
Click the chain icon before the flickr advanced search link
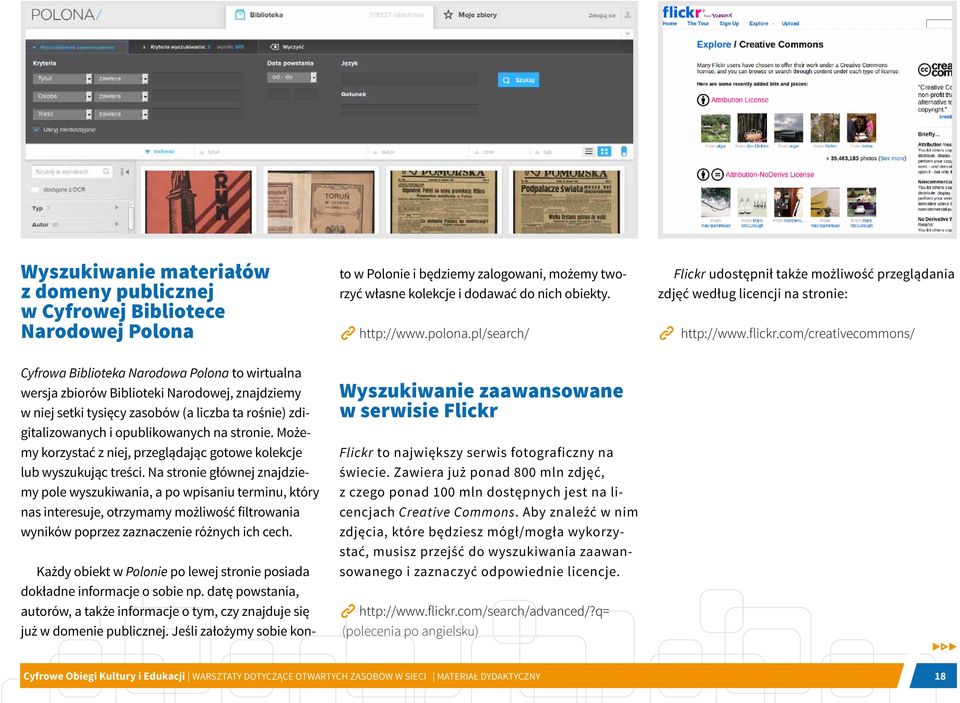pos(348,611)
